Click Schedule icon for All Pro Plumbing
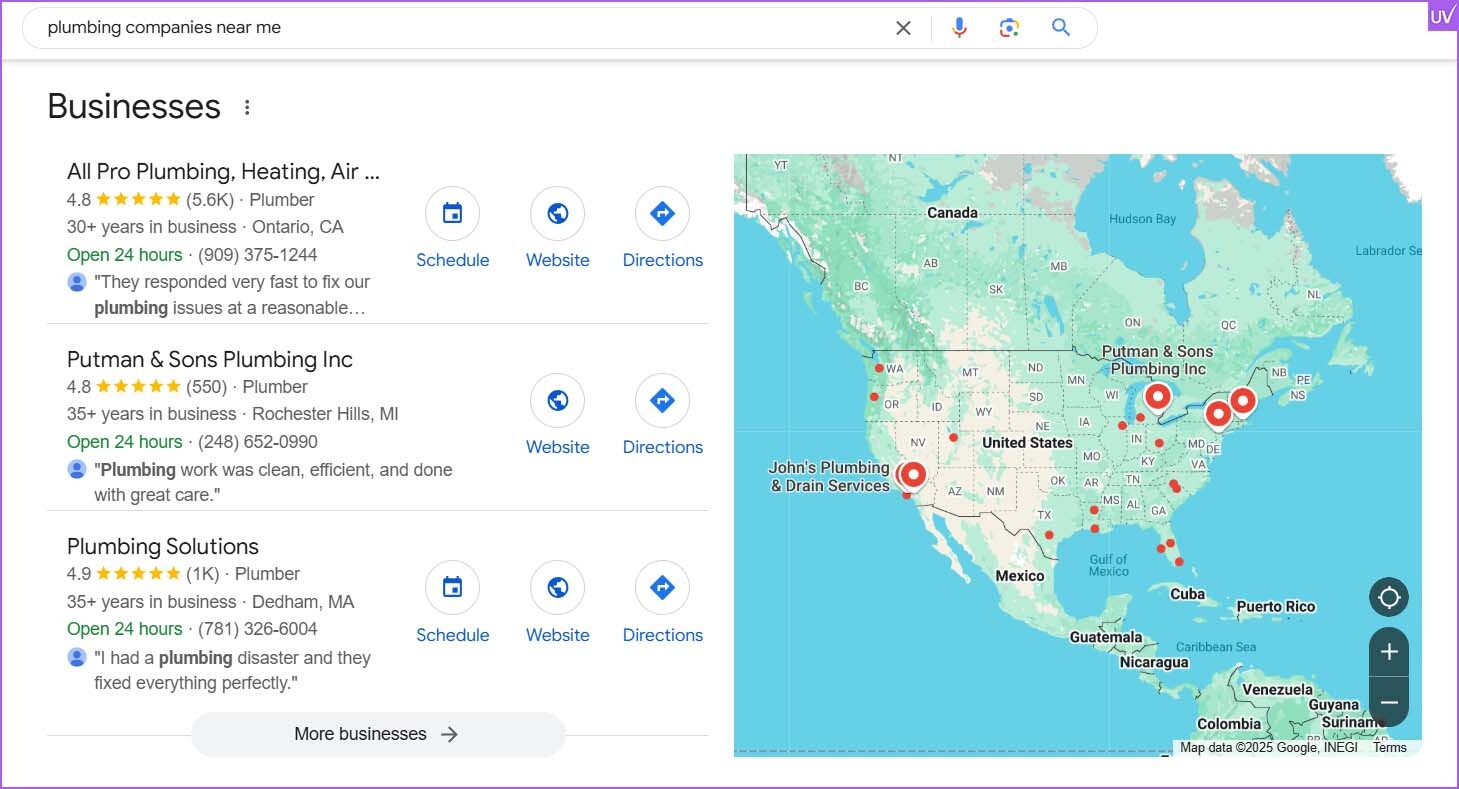 click(x=452, y=214)
